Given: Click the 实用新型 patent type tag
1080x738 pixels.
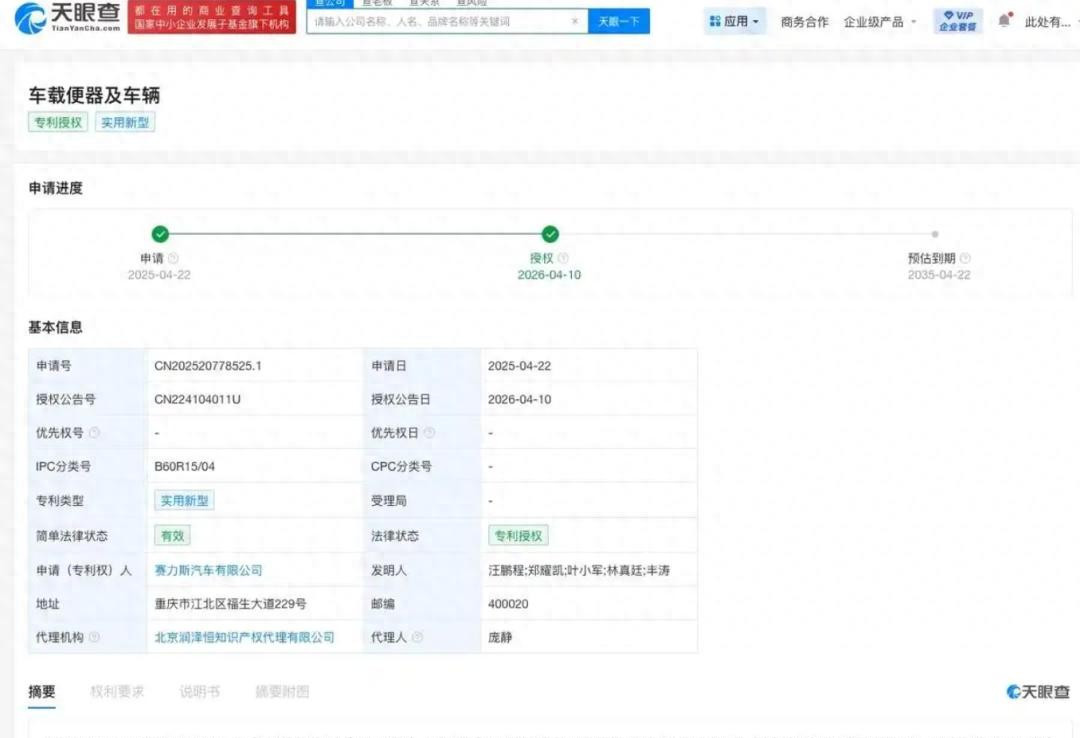Looking at the screenshot, I should coord(184,500).
